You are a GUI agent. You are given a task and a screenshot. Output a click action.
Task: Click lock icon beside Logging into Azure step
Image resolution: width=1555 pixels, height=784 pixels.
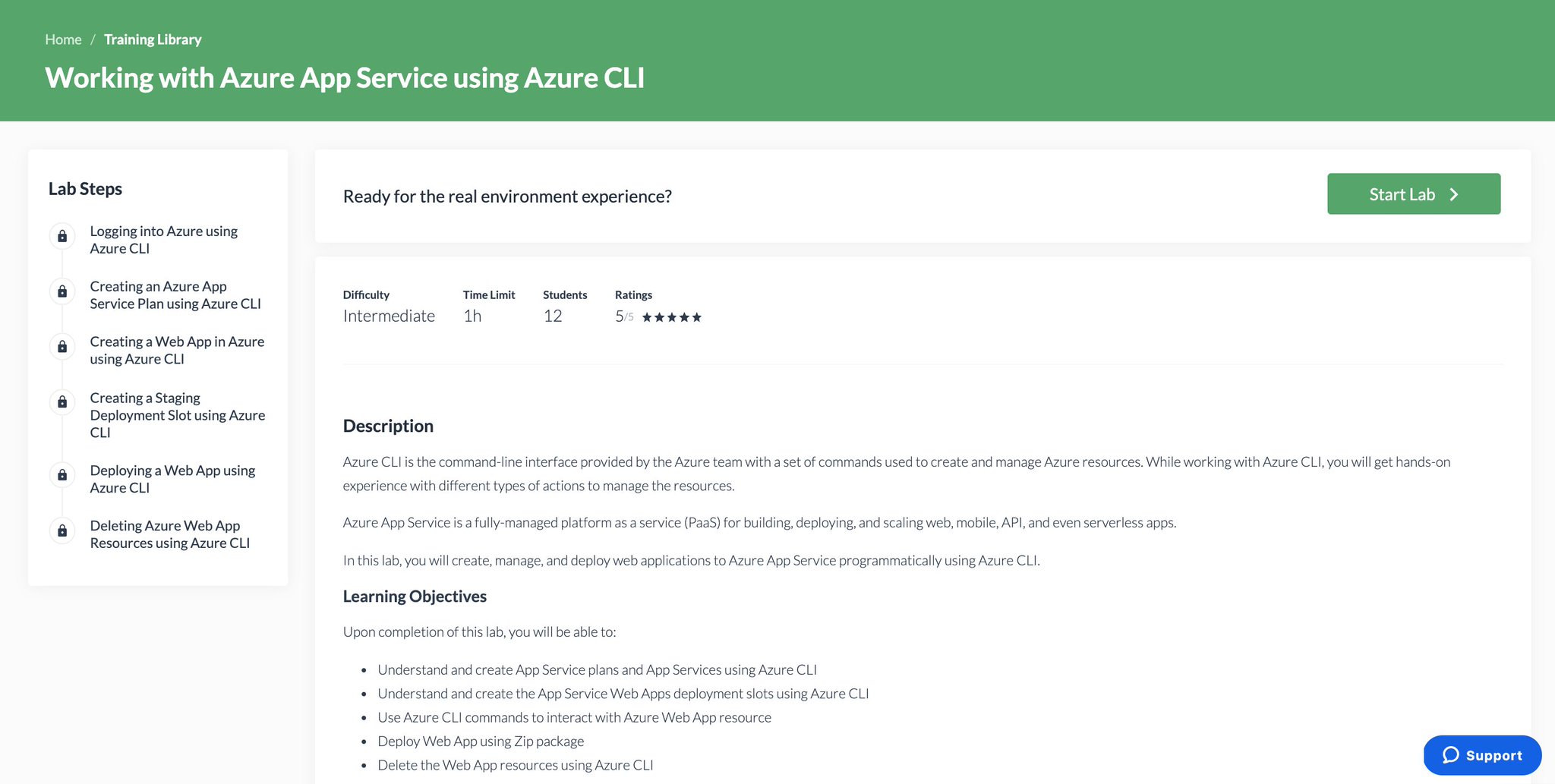pos(62,236)
